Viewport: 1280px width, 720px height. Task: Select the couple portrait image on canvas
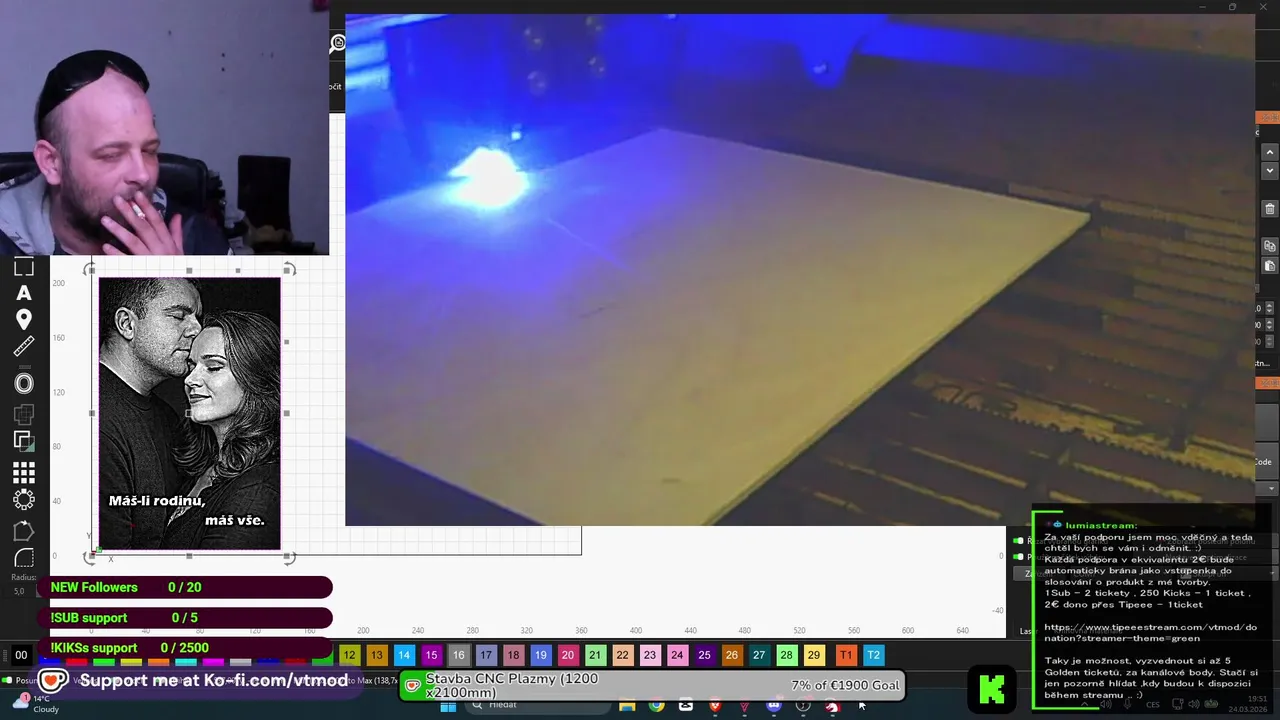pyautogui.click(x=189, y=412)
